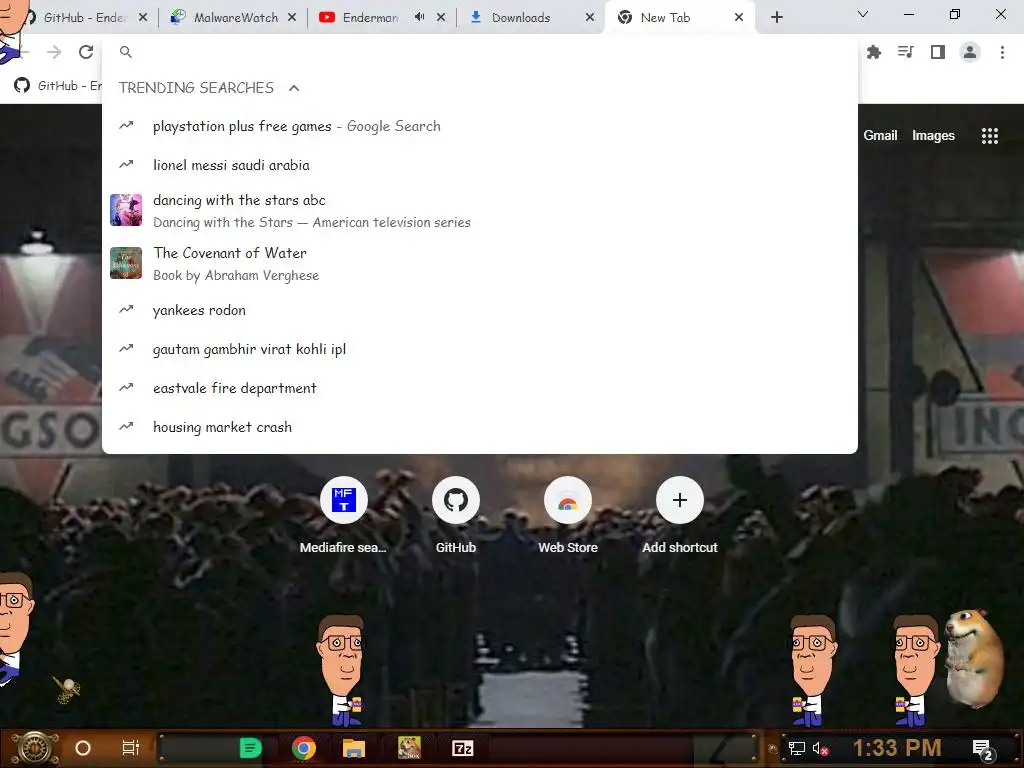This screenshot has width=1024, height=768.
Task: Close the Enderman tab
Action: click(x=441, y=18)
